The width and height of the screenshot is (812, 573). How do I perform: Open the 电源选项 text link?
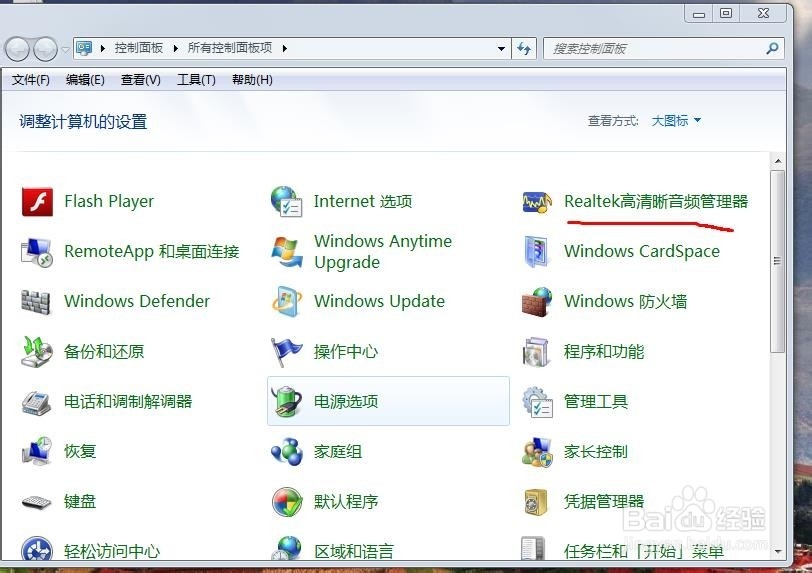click(346, 402)
